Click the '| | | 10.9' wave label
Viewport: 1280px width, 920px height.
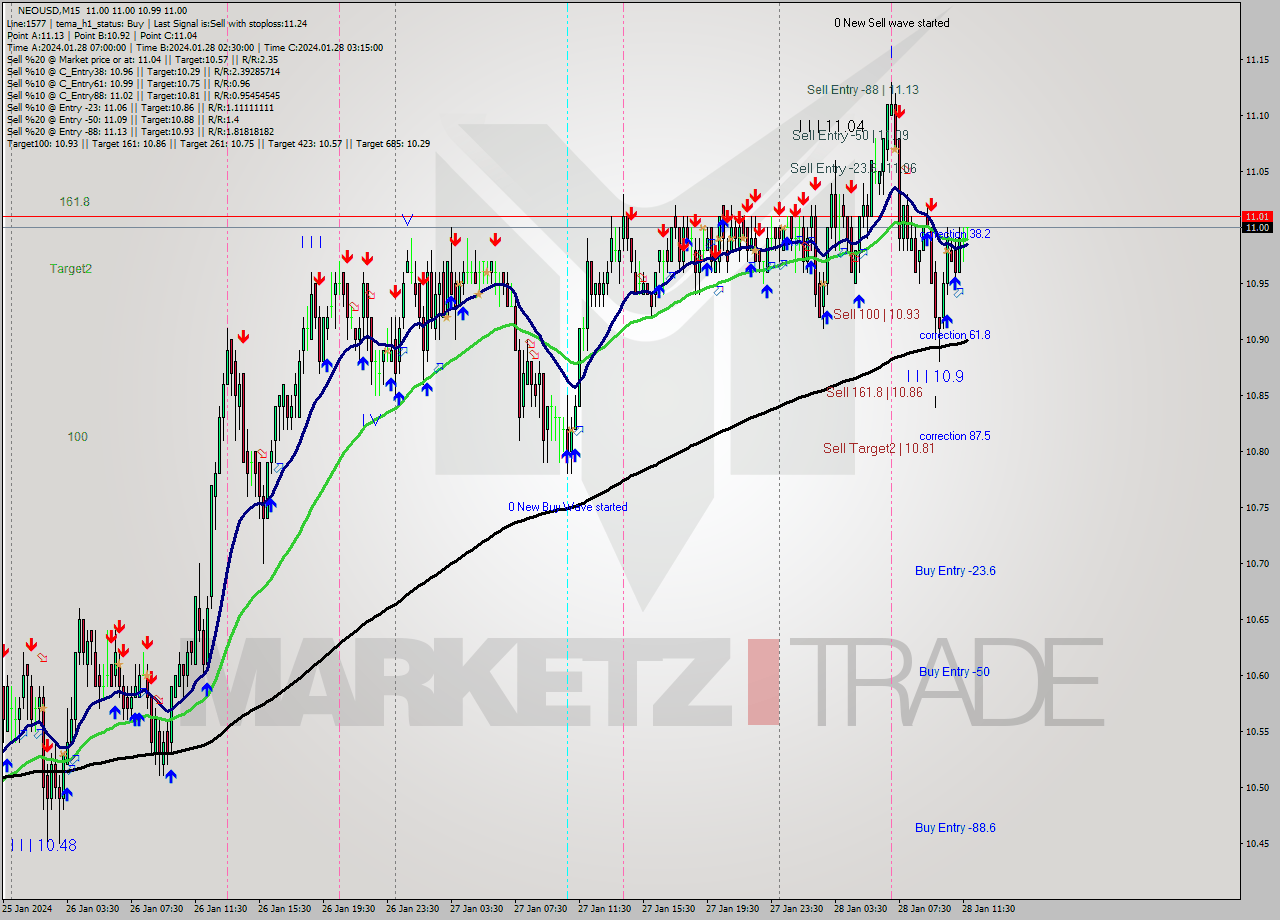935,376
